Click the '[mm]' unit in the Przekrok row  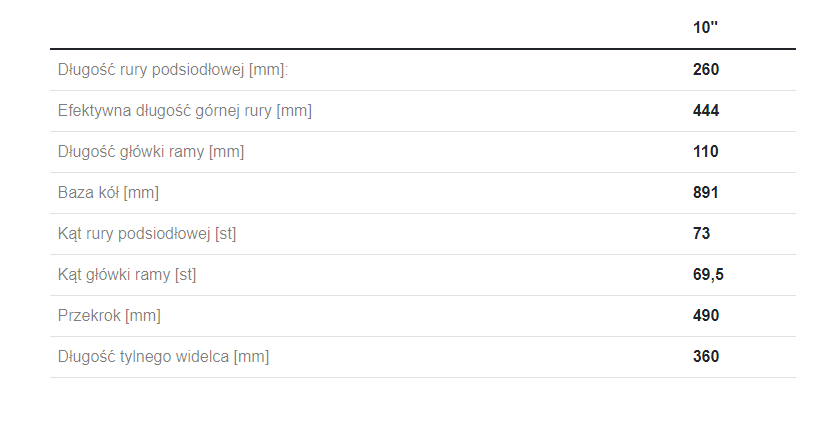click(143, 316)
